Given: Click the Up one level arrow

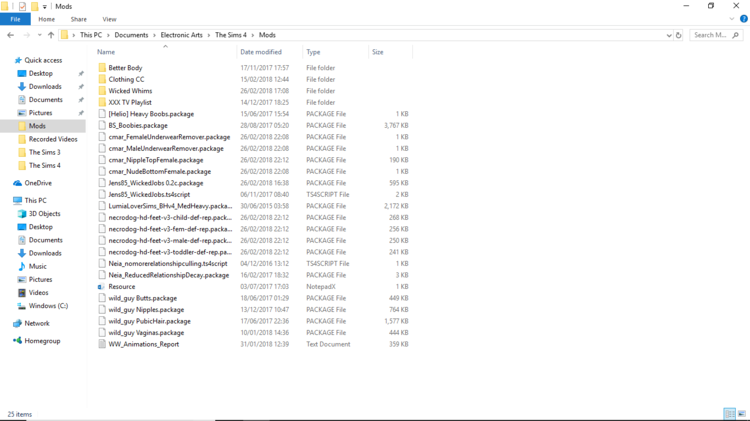Looking at the screenshot, I should point(51,35).
